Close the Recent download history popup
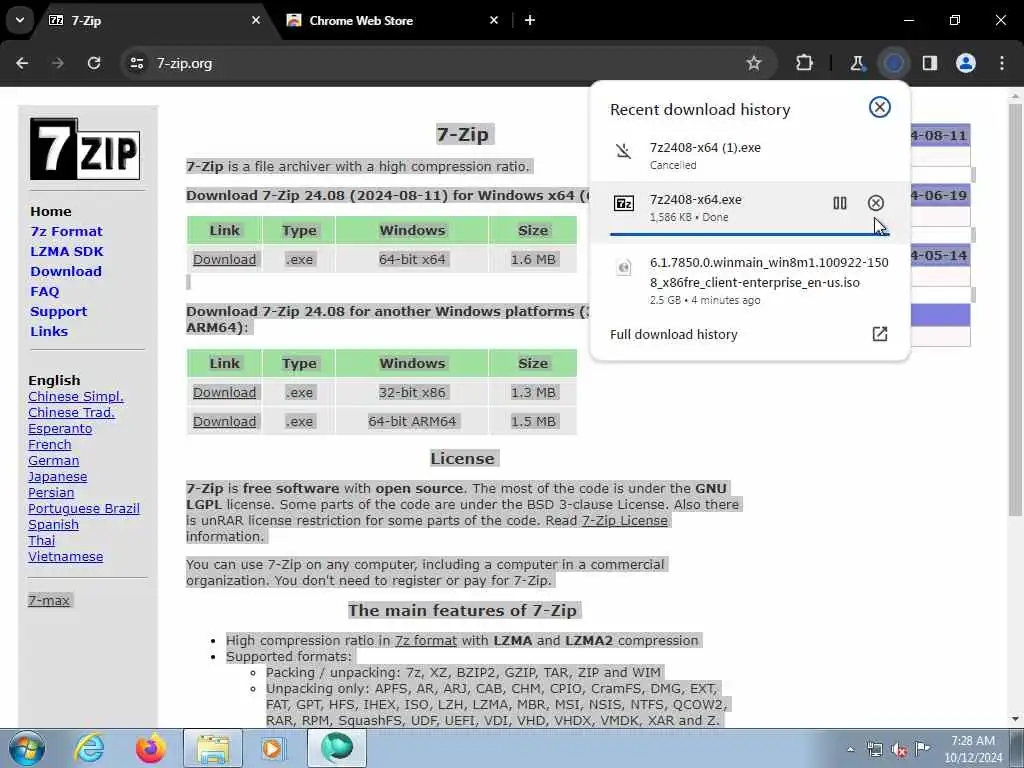Viewport: 1024px width, 768px height. pyautogui.click(x=880, y=107)
